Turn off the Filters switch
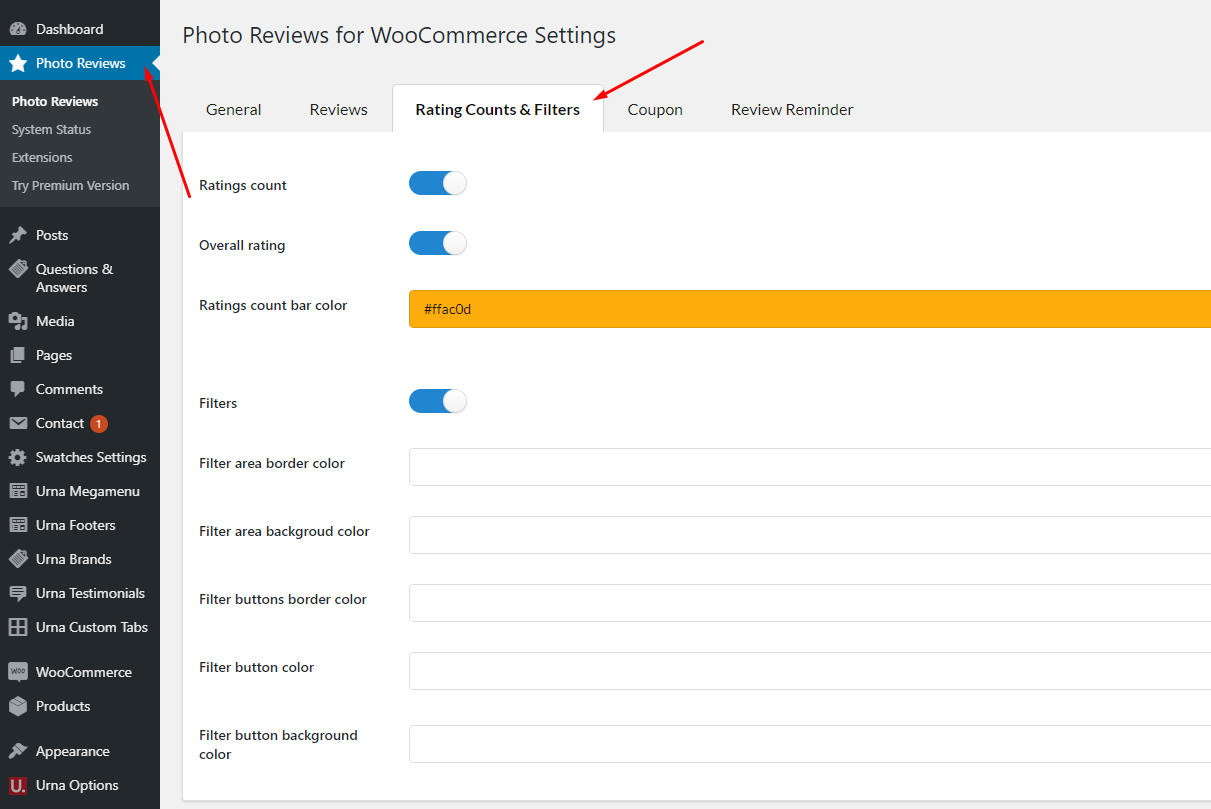This screenshot has width=1211, height=809. tap(438, 402)
